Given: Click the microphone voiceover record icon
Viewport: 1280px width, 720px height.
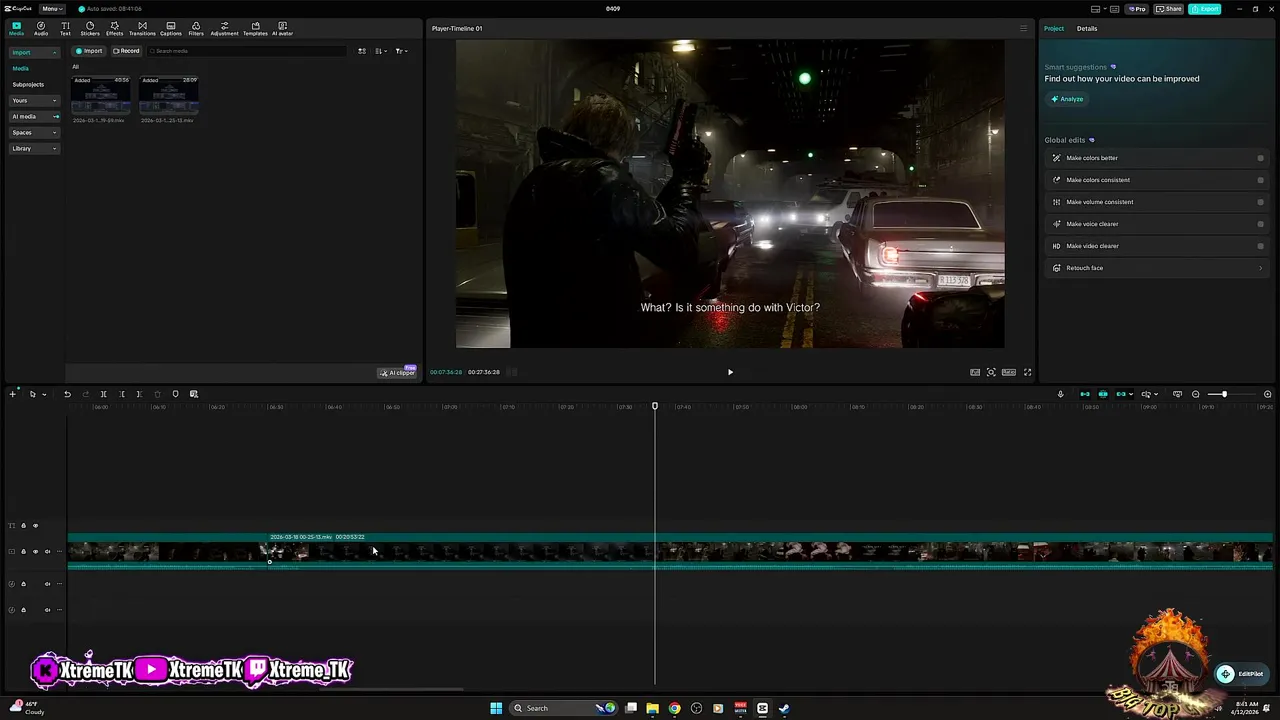Looking at the screenshot, I should 1060,394.
